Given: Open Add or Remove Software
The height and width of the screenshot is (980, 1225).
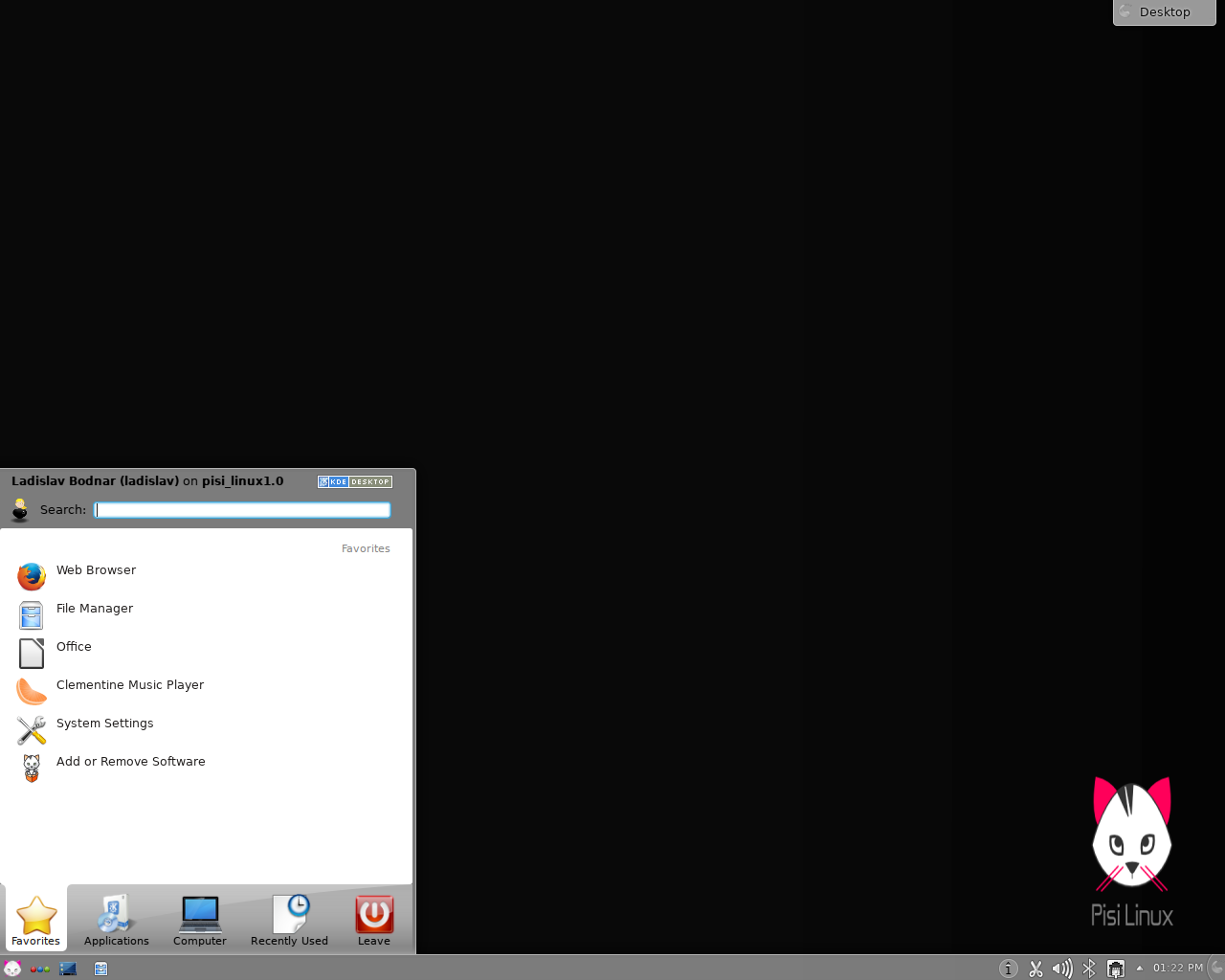Looking at the screenshot, I should coord(206,768).
